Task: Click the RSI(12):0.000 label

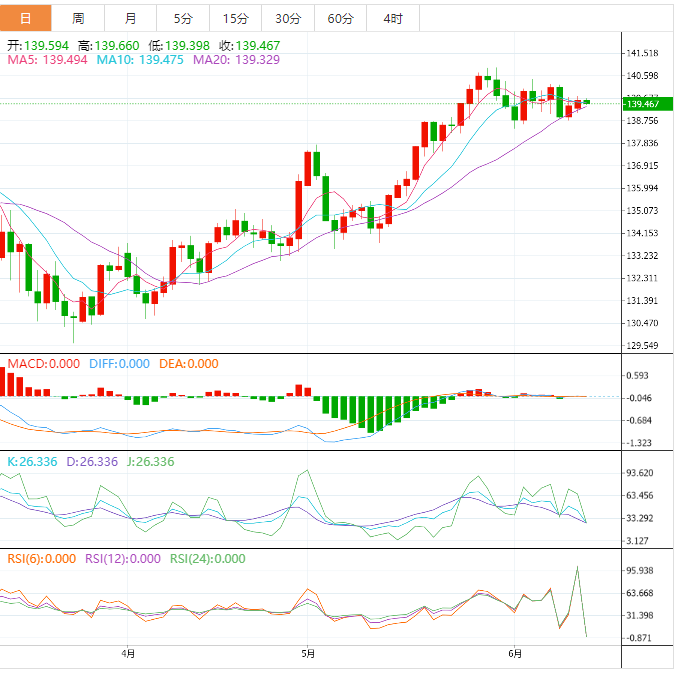Action: pyautogui.click(x=123, y=558)
